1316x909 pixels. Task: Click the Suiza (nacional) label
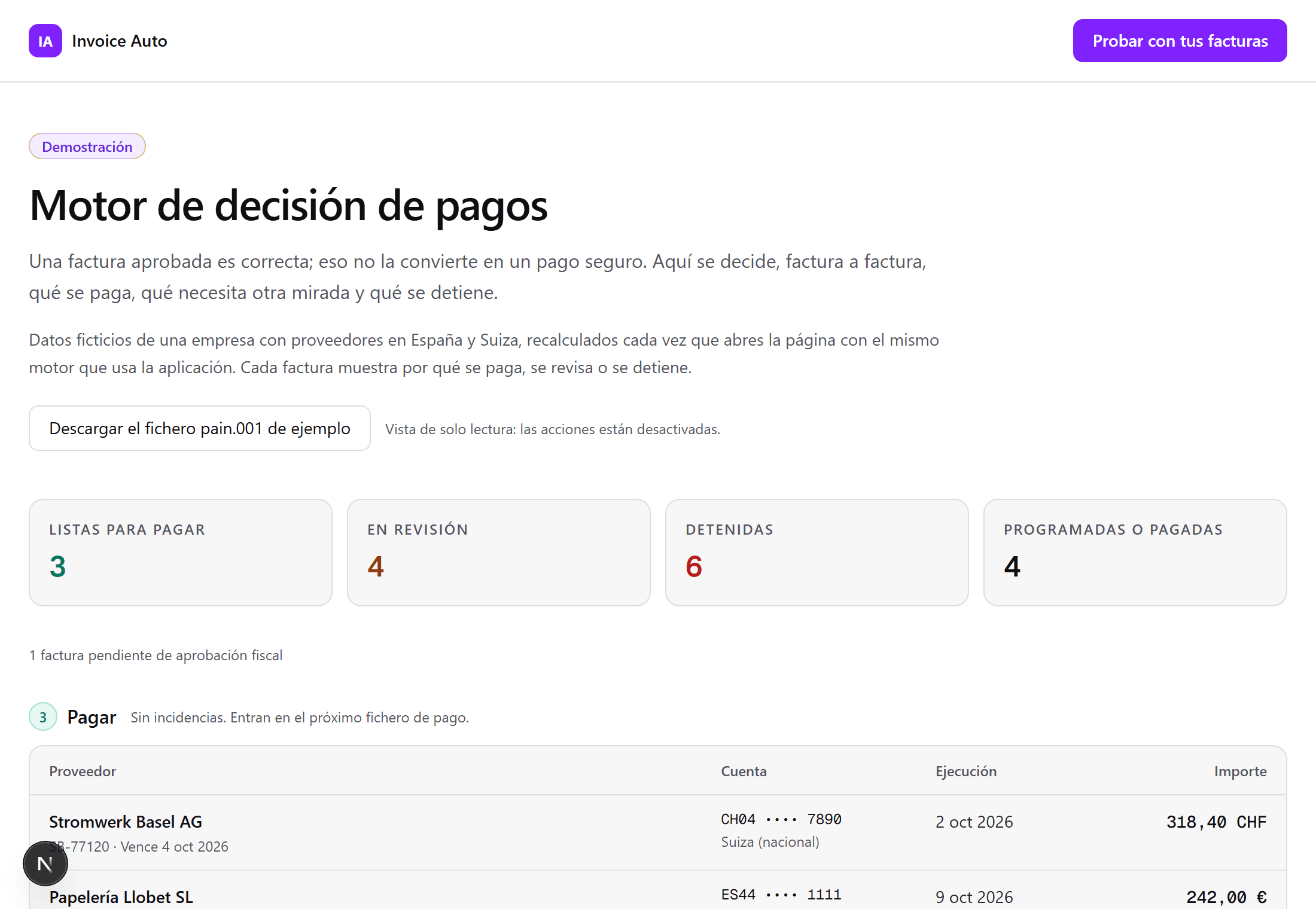pos(770,842)
